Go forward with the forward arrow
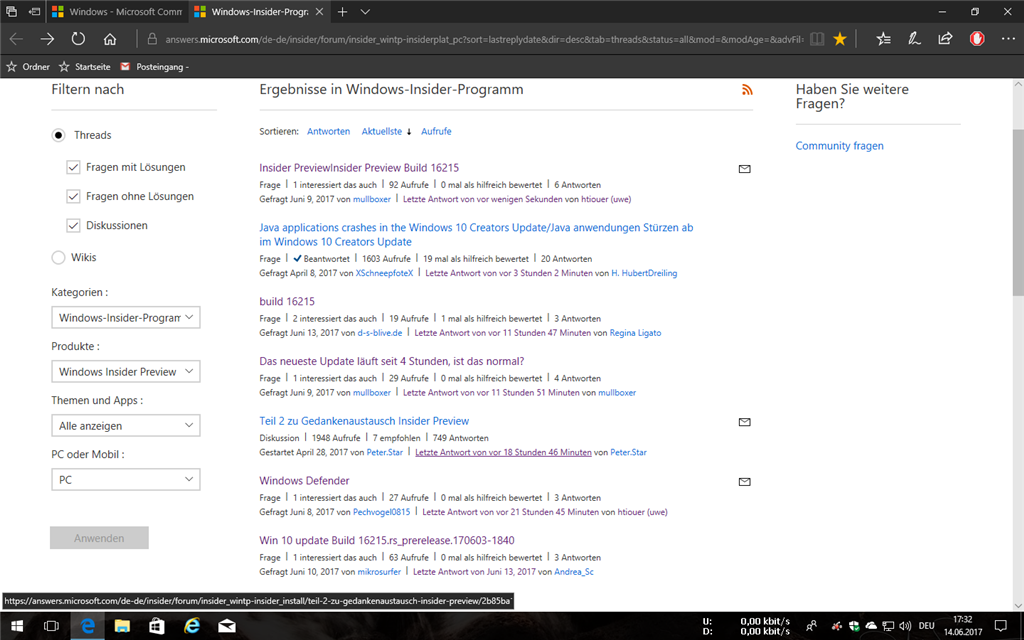 click(47, 39)
